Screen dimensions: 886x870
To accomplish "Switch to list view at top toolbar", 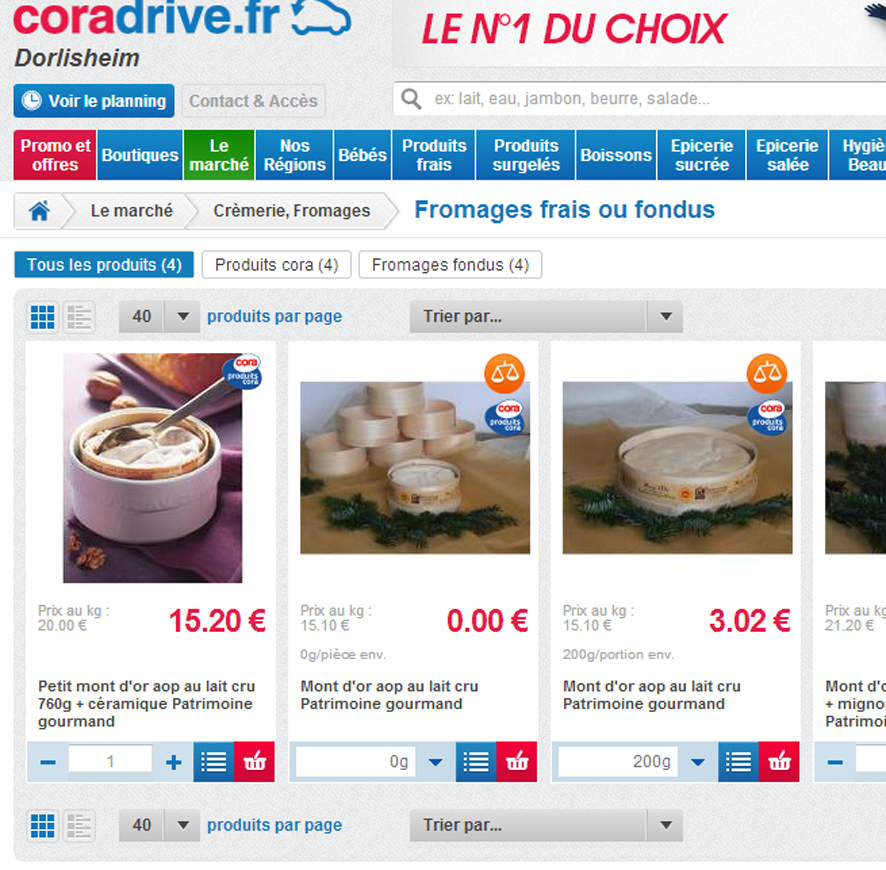I will pyautogui.click(x=79, y=317).
